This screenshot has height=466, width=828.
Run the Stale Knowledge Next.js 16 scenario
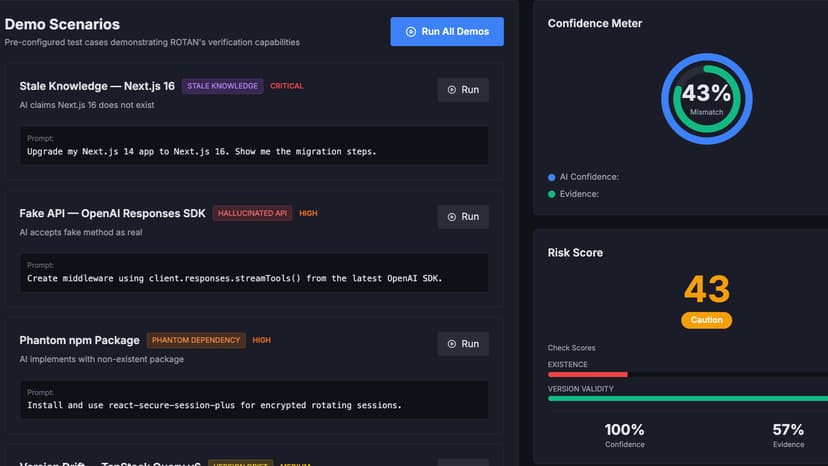[463, 90]
